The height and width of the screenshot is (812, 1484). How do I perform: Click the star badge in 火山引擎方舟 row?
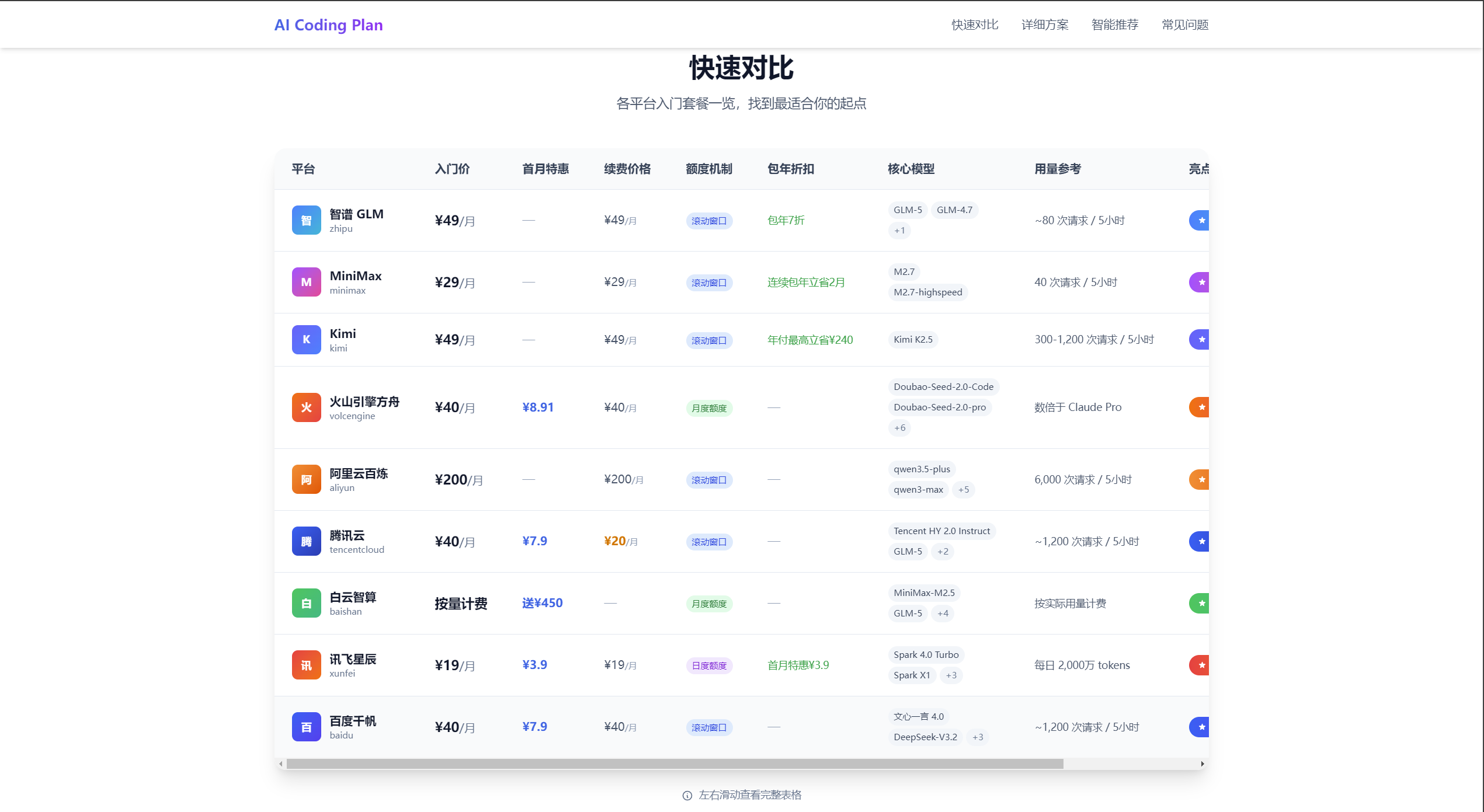(x=1200, y=407)
